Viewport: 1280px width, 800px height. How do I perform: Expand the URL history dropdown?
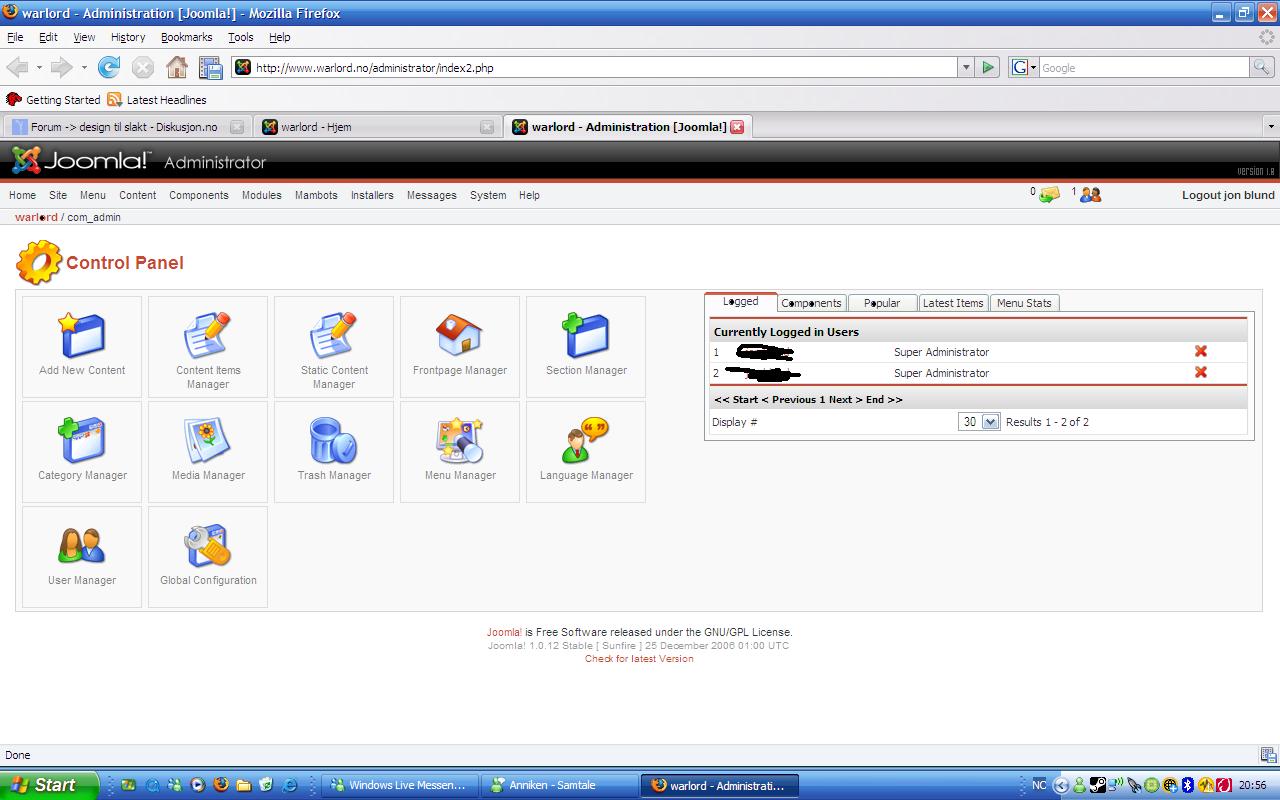click(x=965, y=67)
